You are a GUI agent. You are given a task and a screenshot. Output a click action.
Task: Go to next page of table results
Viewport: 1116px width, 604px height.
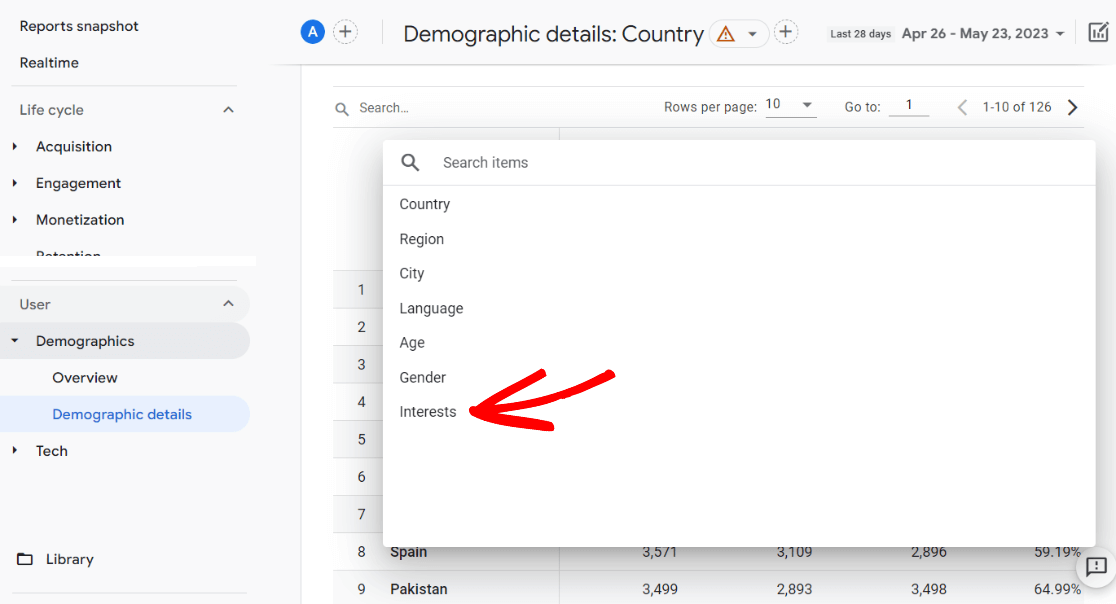1073,107
